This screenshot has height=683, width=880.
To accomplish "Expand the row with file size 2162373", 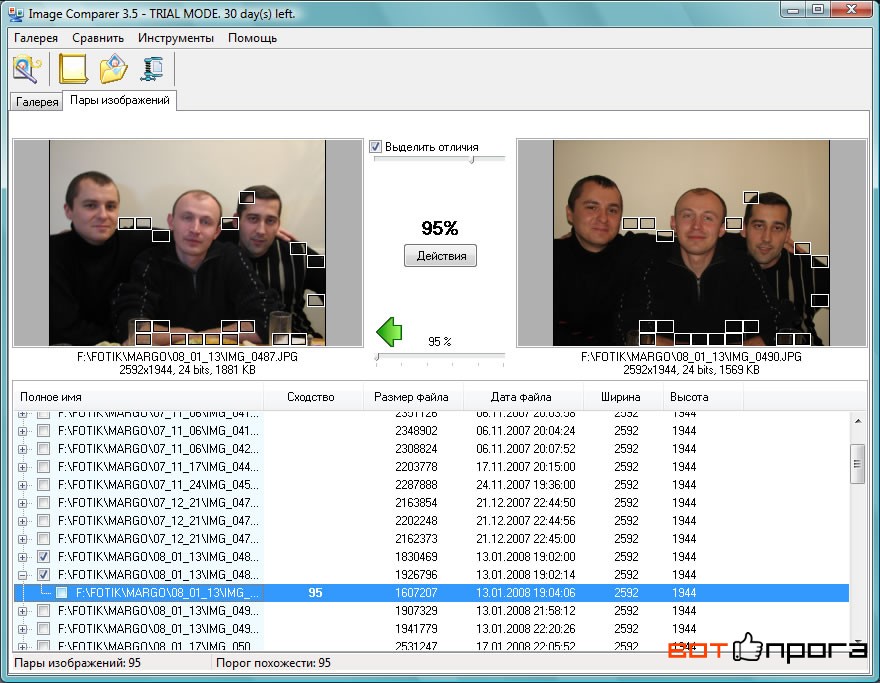I will 22,539.
